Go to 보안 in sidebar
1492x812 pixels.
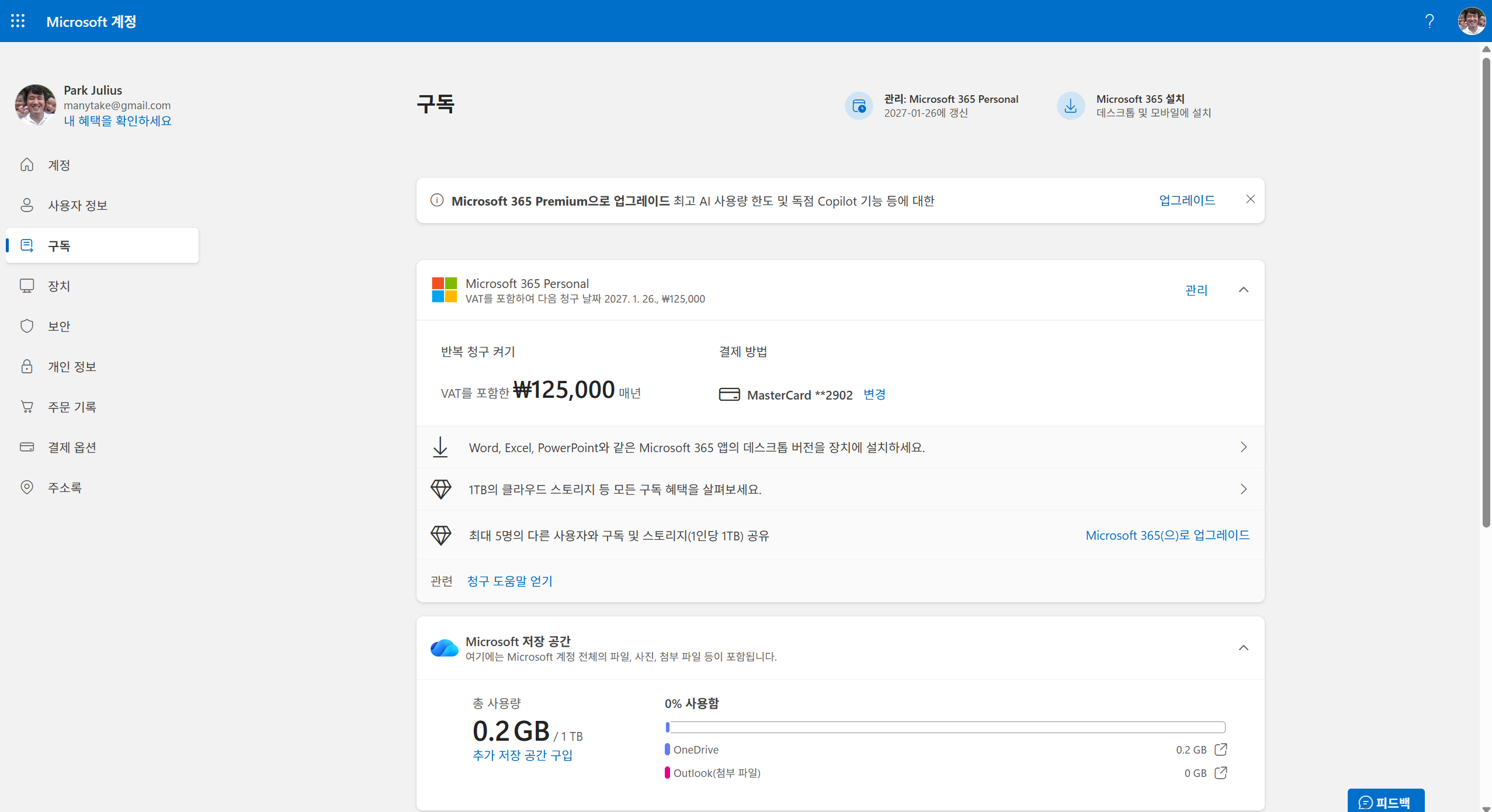[102, 326]
